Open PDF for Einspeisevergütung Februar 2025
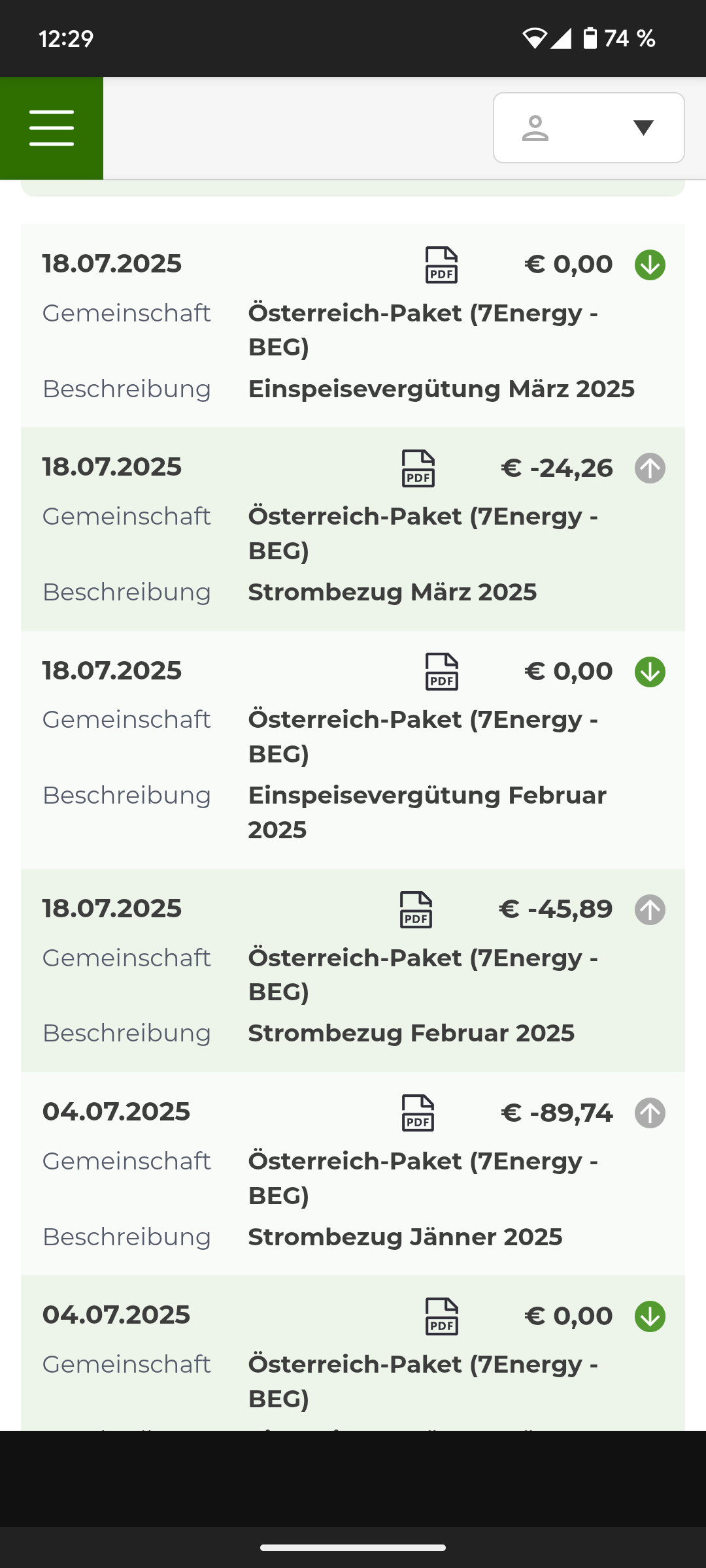Image resolution: width=706 pixels, height=1568 pixels. click(442, 672)
